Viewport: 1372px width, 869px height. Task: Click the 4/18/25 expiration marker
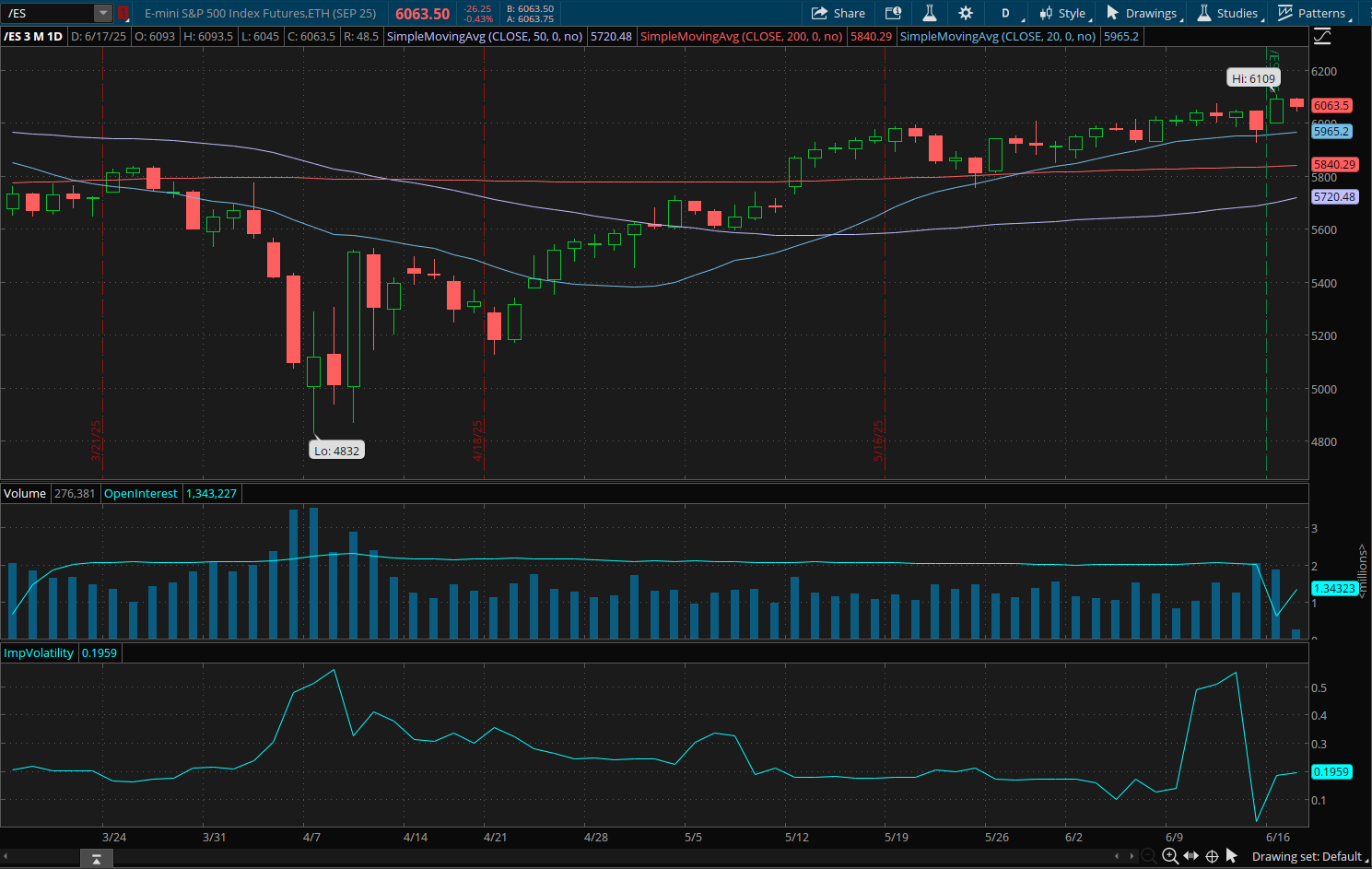point(478,442)
